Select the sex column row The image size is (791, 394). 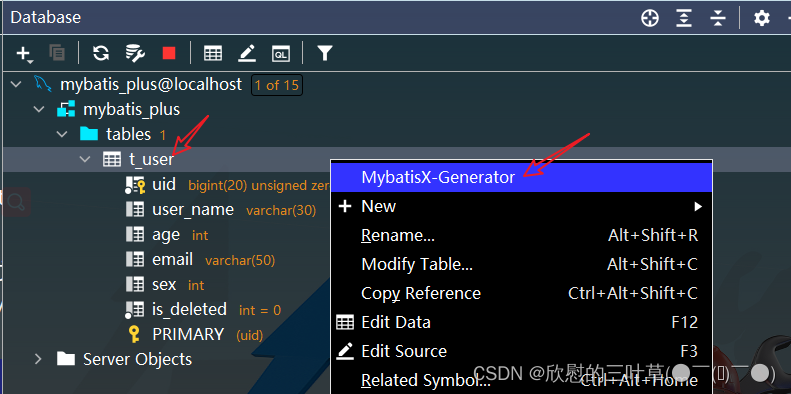click(x=166, y=285)
